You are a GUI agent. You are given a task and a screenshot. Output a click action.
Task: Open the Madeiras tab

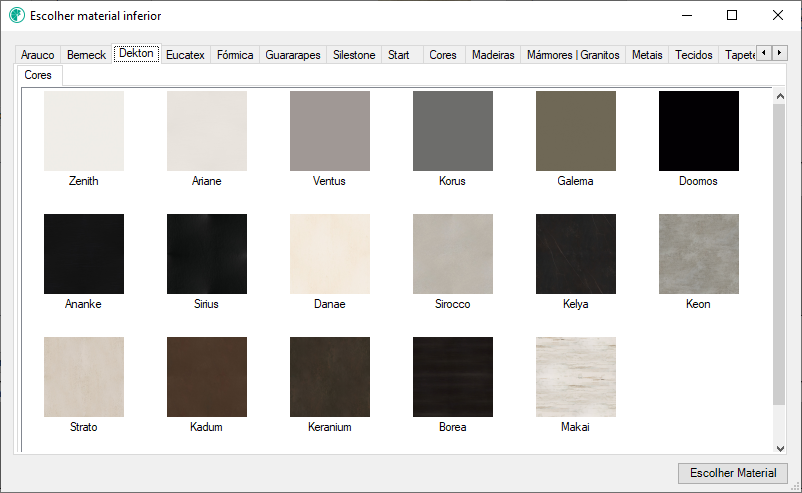(493, 55)
